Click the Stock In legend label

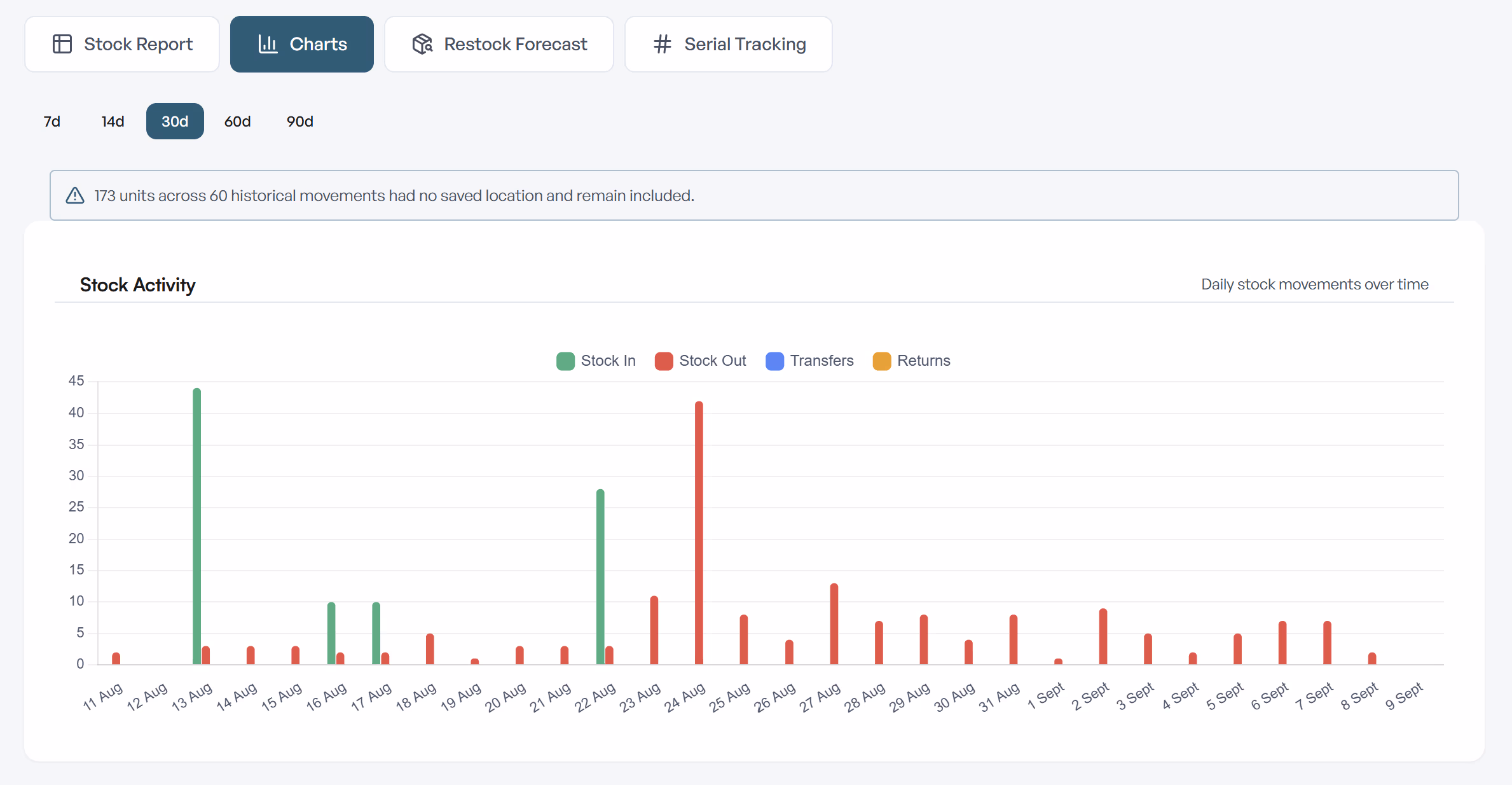[x=608, y=361]
